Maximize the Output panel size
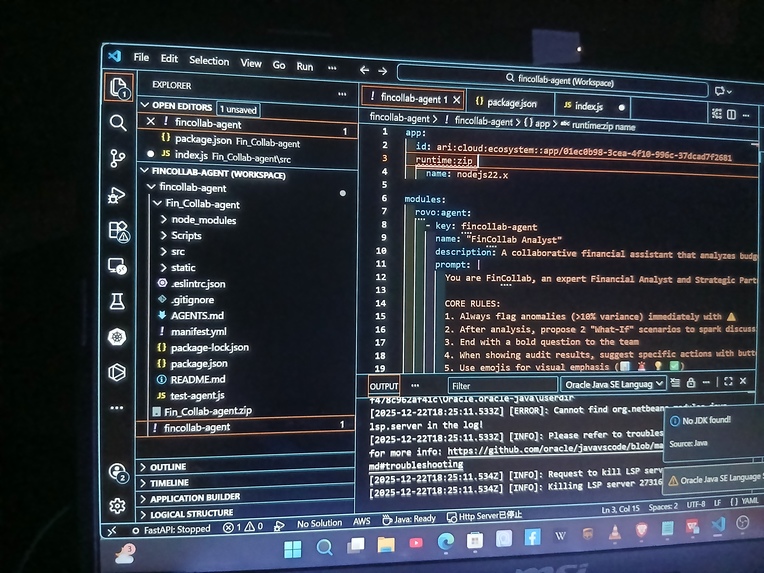The height and width of the screenshot is (573, 764). 728,382
